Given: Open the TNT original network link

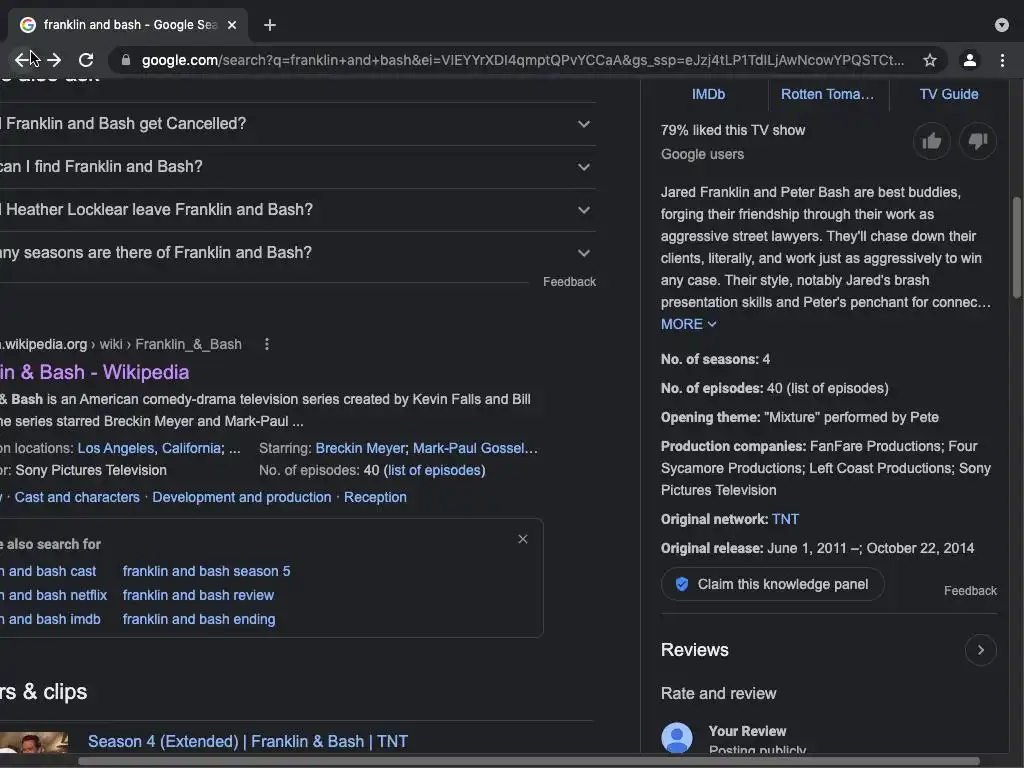Looking at the screenshot, I should pyautogui.click(x=785, y=519).
